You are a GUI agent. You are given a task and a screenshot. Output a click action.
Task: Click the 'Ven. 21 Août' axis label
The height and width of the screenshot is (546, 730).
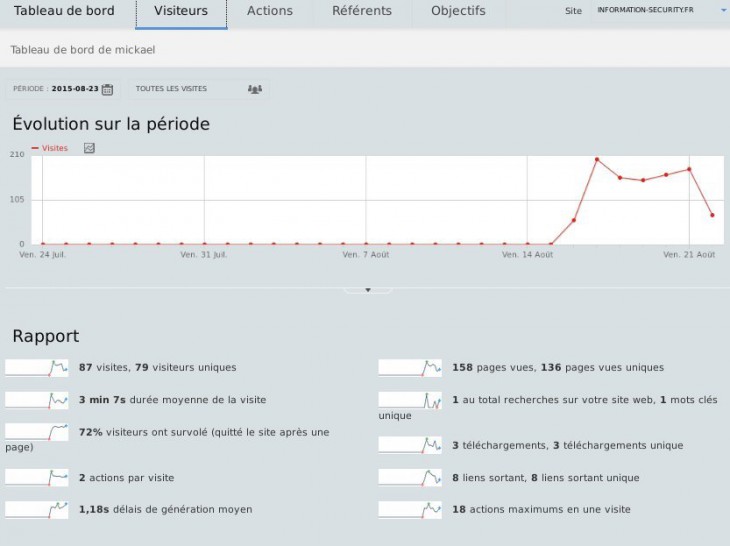[x=689, y=255]
